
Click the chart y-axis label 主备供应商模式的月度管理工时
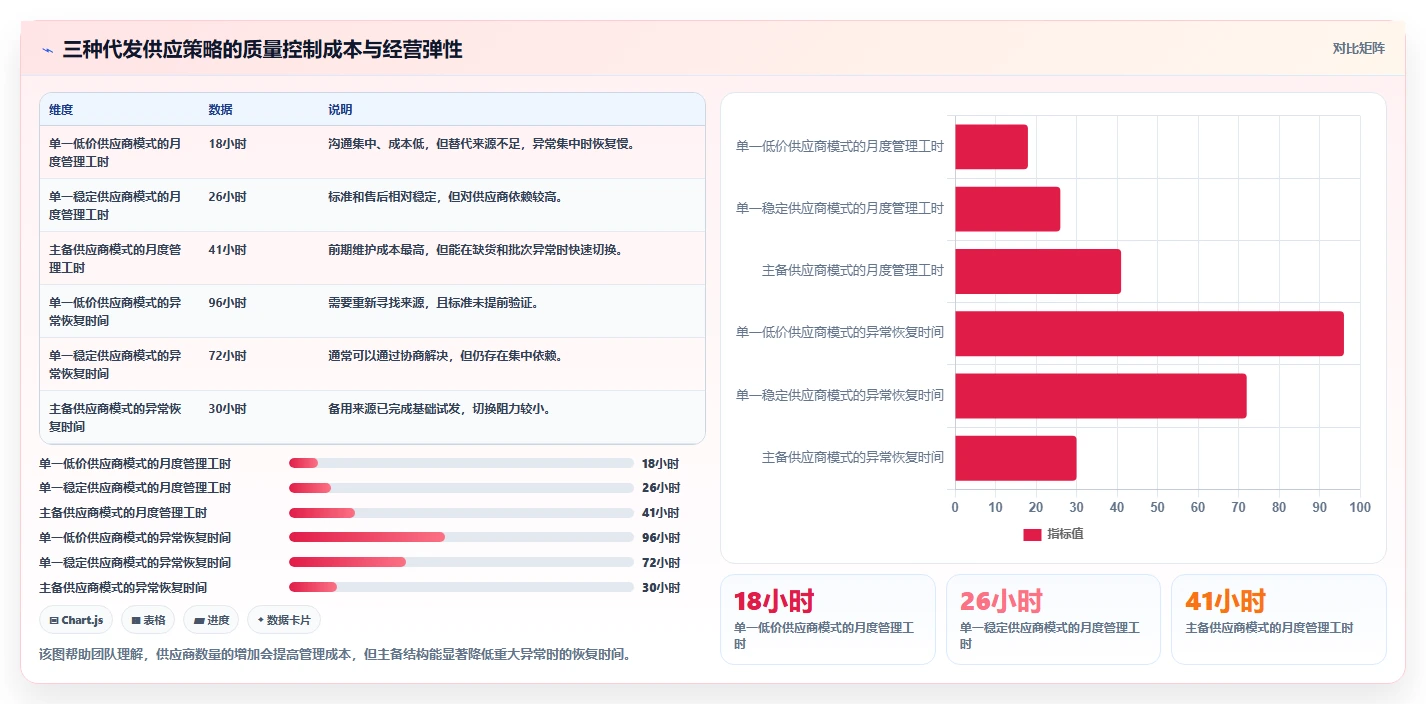853,271
